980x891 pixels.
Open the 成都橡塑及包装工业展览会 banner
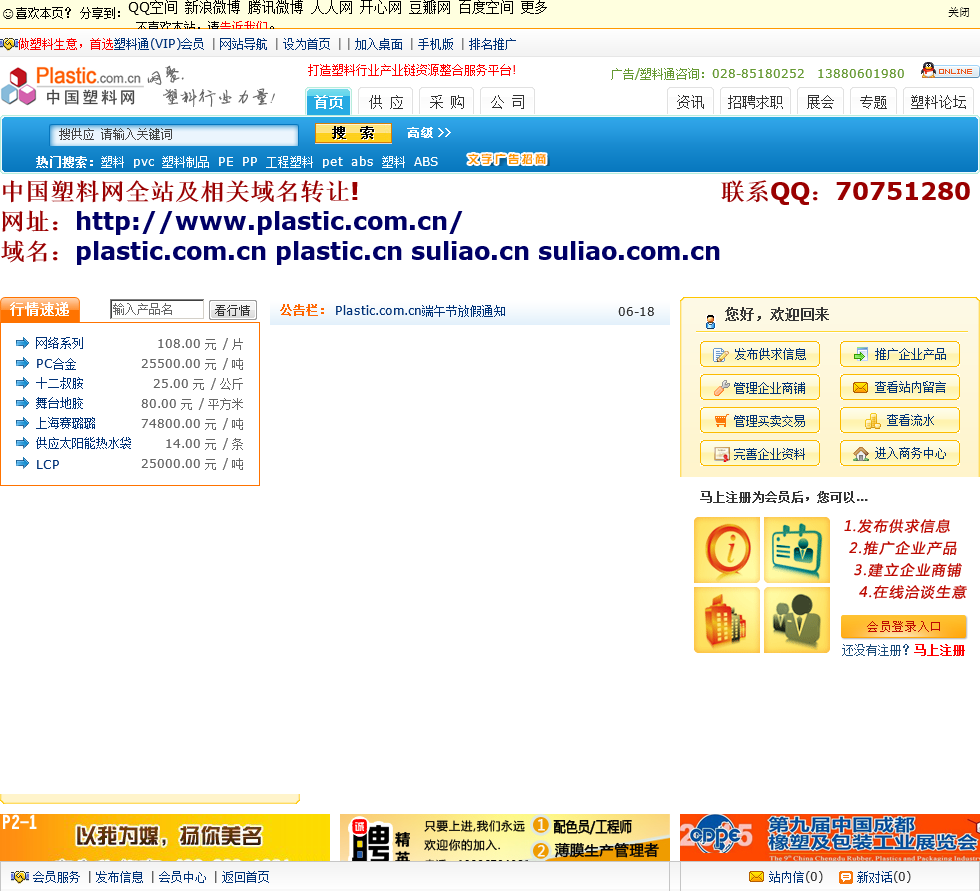coord(830,837)
